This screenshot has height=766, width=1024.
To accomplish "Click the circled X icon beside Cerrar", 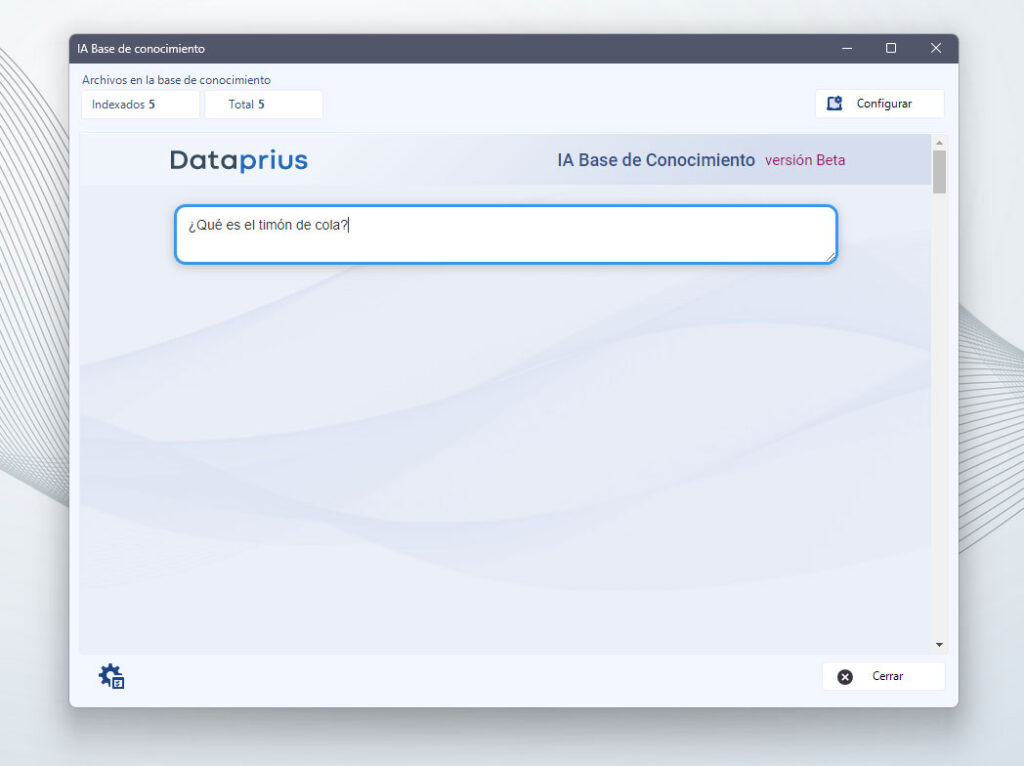I will [x=845, y=677].
